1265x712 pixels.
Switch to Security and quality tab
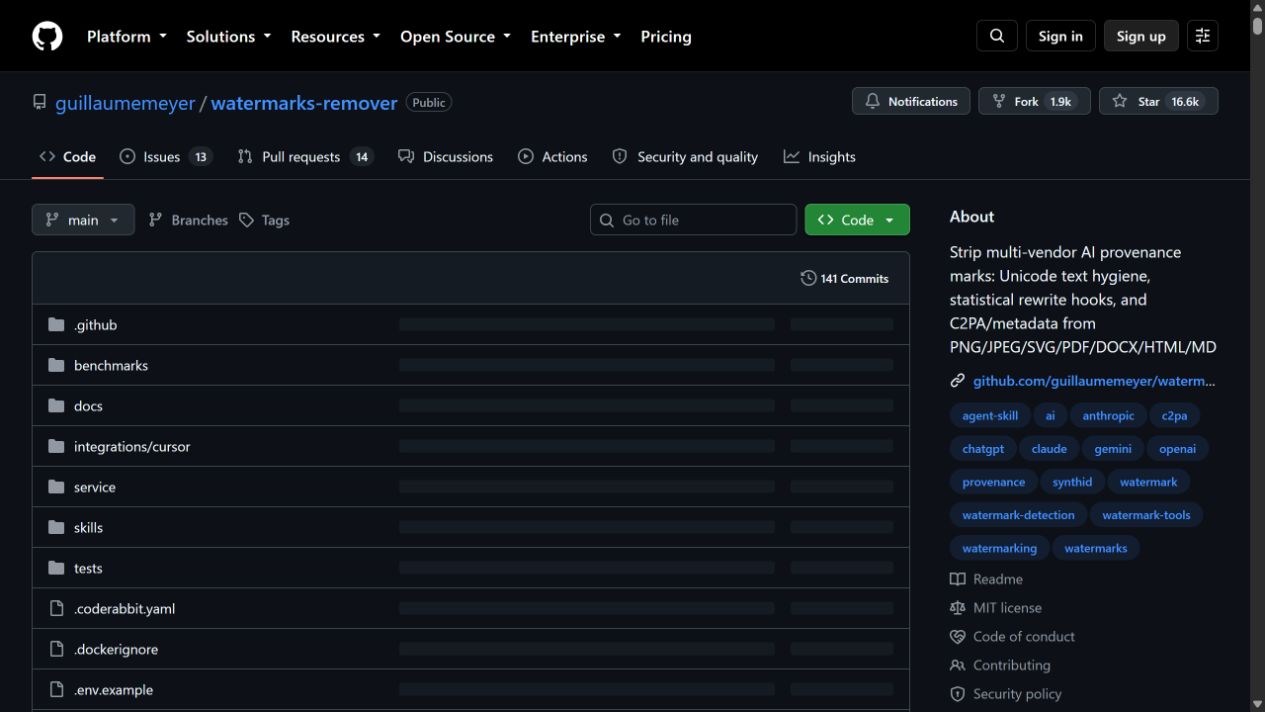(x=685, y=157)
